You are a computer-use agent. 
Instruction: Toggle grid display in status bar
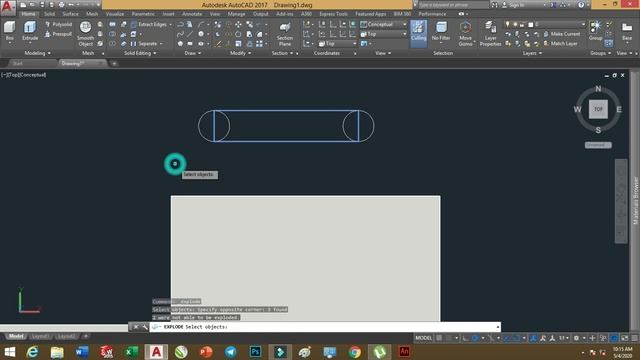tap(439, 338)
